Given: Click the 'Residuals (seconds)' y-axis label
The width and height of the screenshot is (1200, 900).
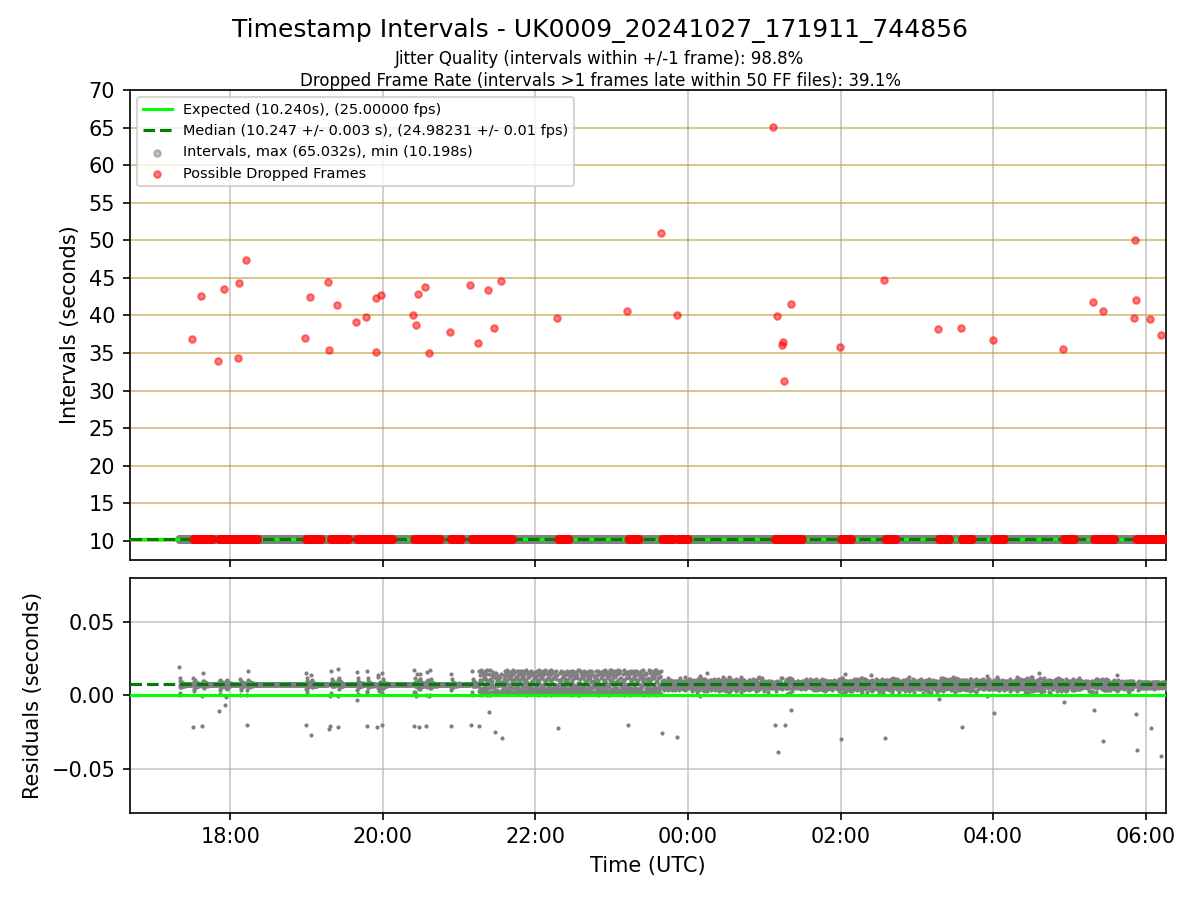Looking at the screenshot, I should [x=32, y=696].
